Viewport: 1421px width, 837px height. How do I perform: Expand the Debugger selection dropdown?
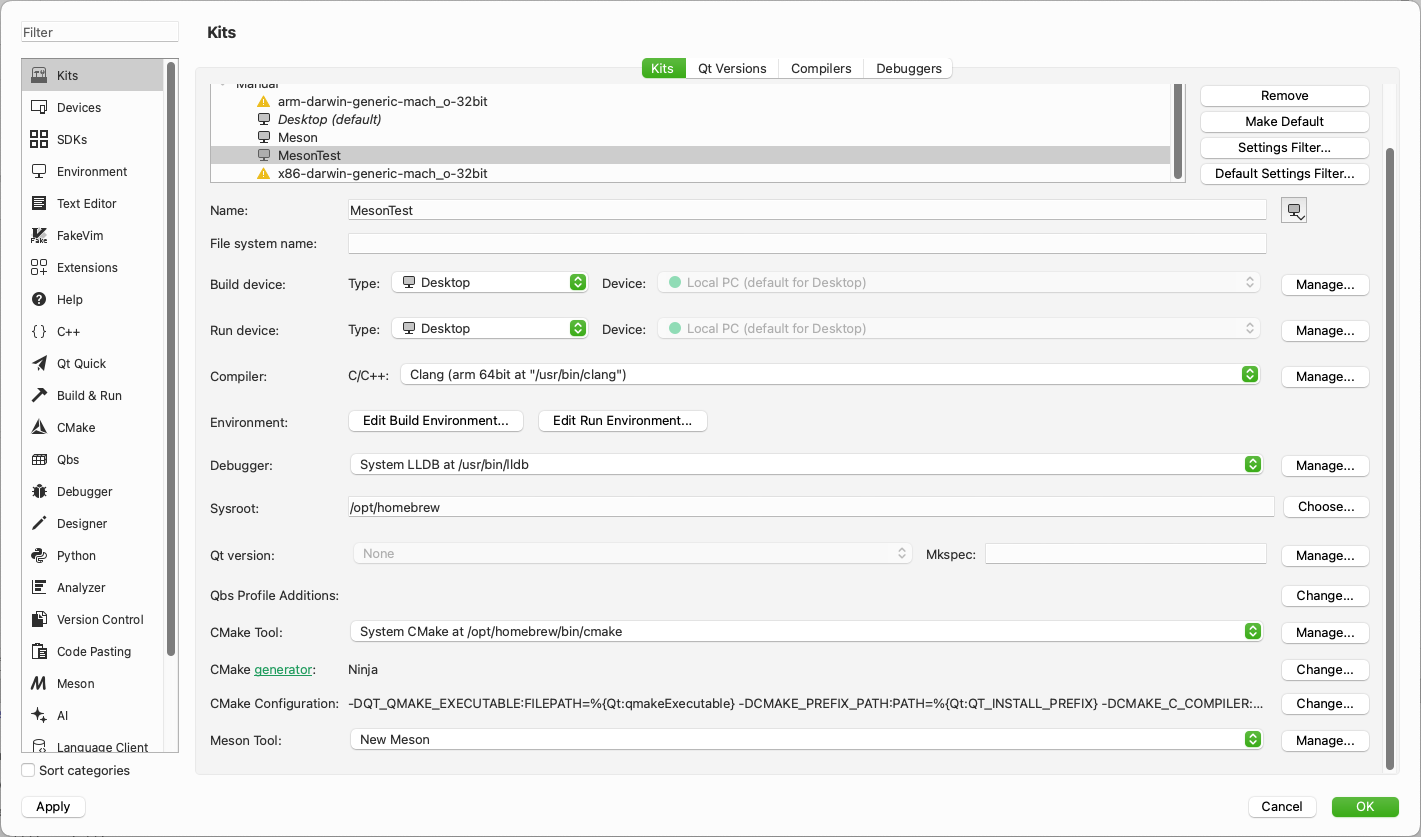804,465
